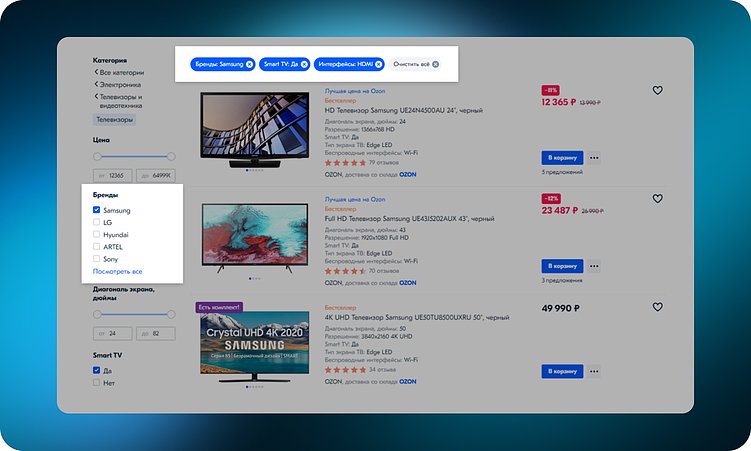This screenshot has height=451, width=751.
Task: Check the Sony brand checkbox
Action: pyautogui.click(x=96, y=259)
